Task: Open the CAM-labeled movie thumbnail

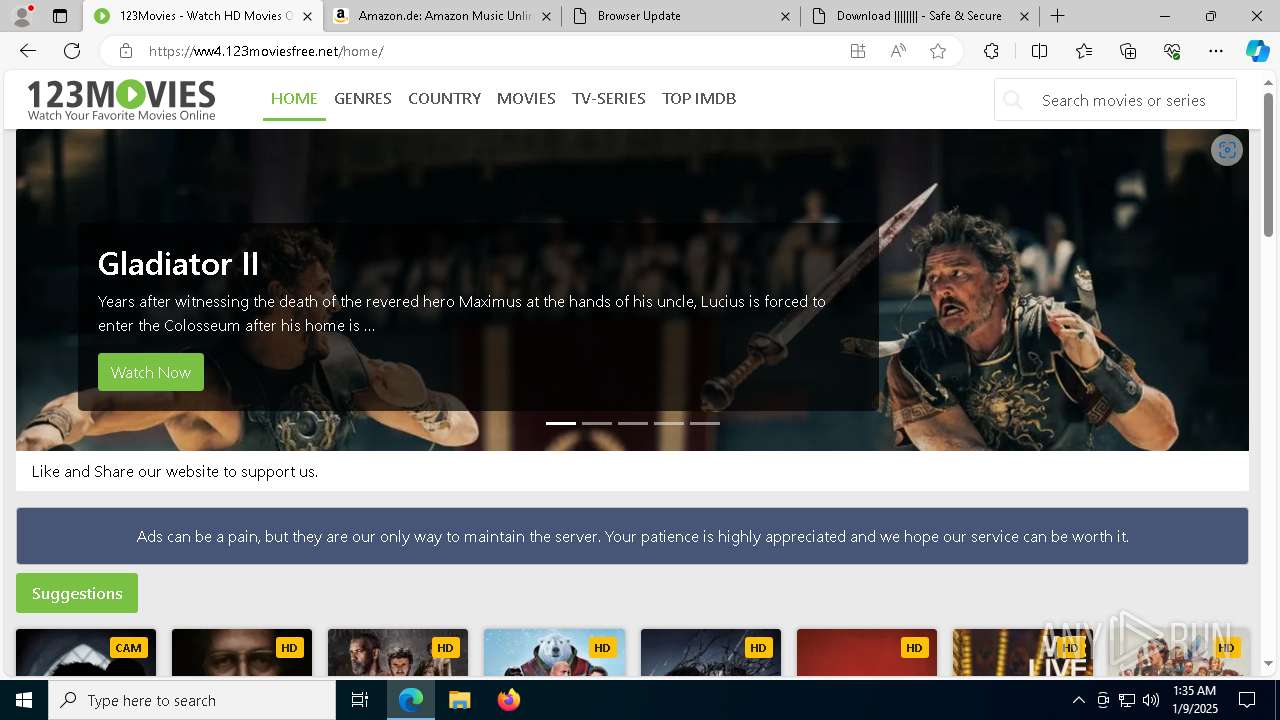Action: click(86, 653)
